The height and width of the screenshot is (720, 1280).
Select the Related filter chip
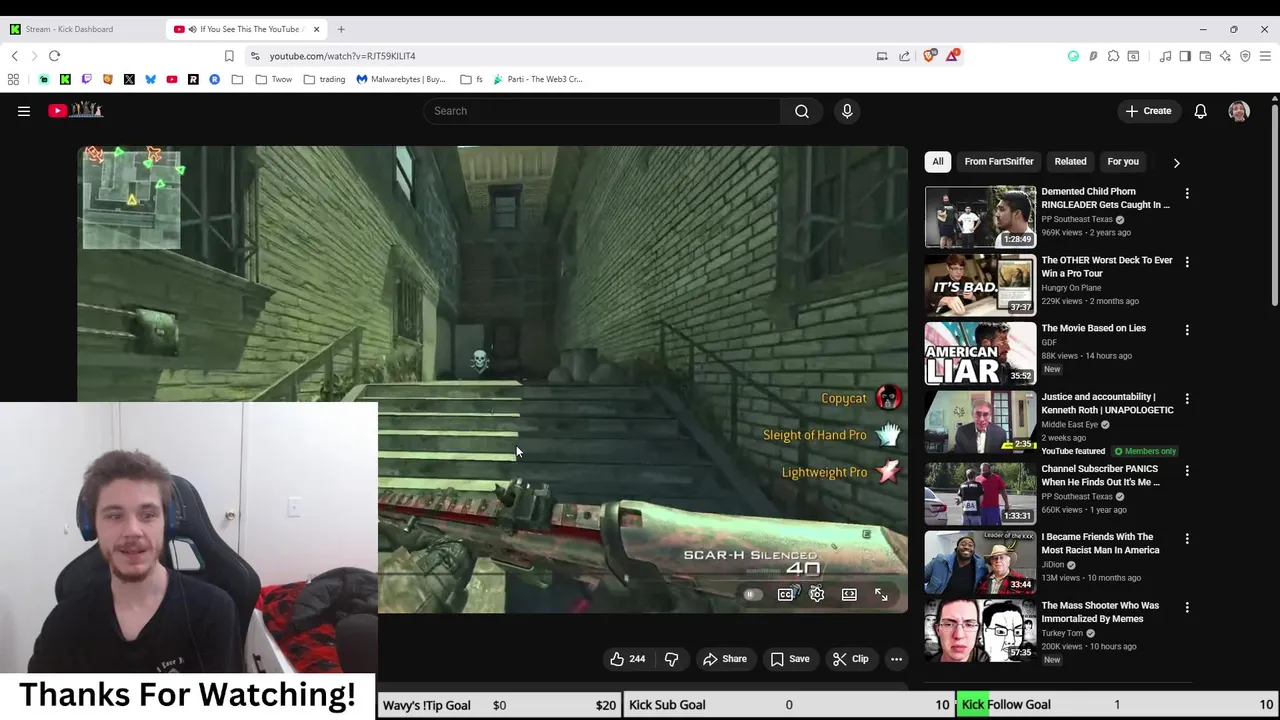pyautogui.click(x=1070, y=161)
